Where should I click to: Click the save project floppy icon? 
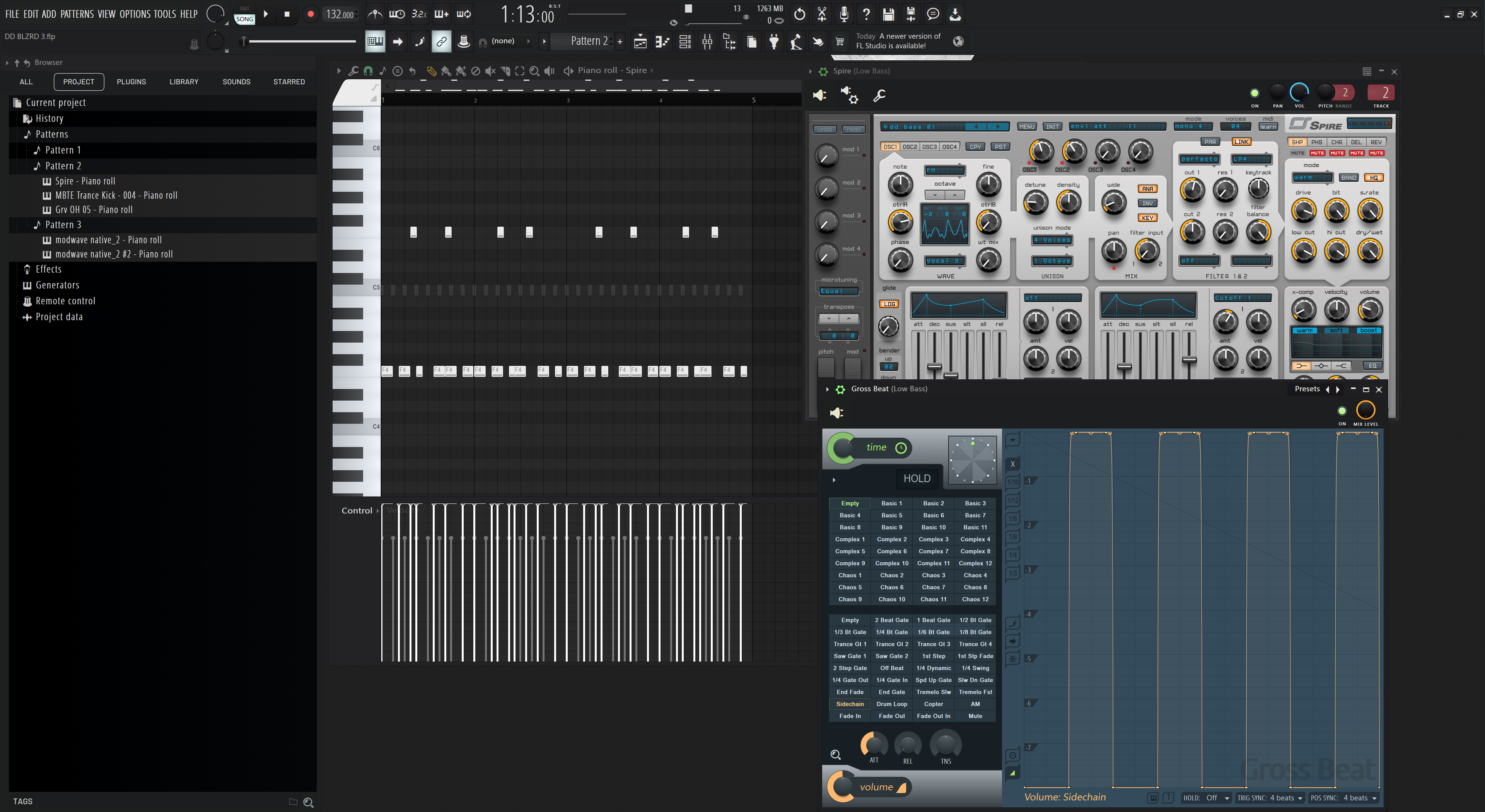(888, 14)
